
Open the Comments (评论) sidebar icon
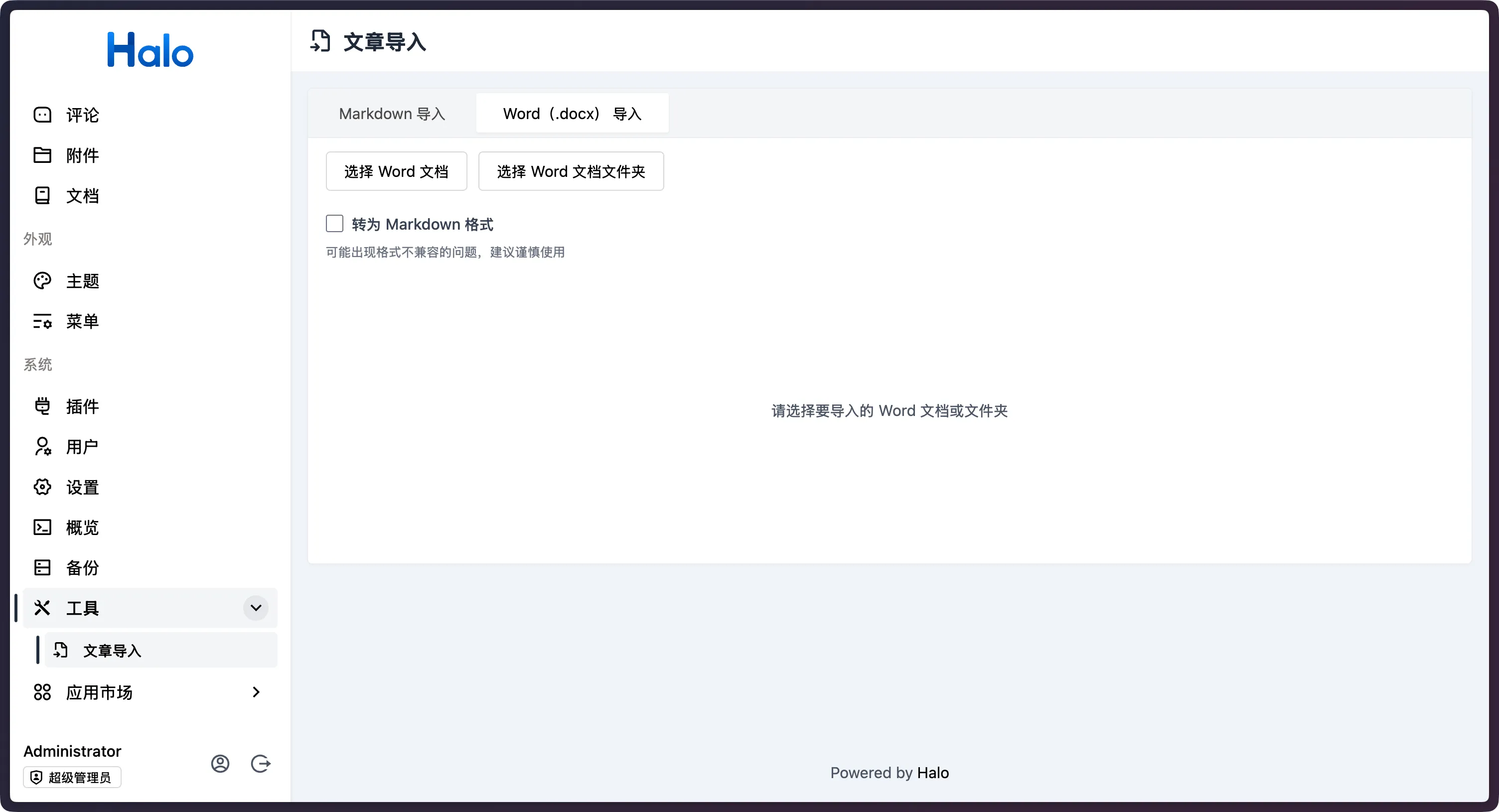point(42,115)
